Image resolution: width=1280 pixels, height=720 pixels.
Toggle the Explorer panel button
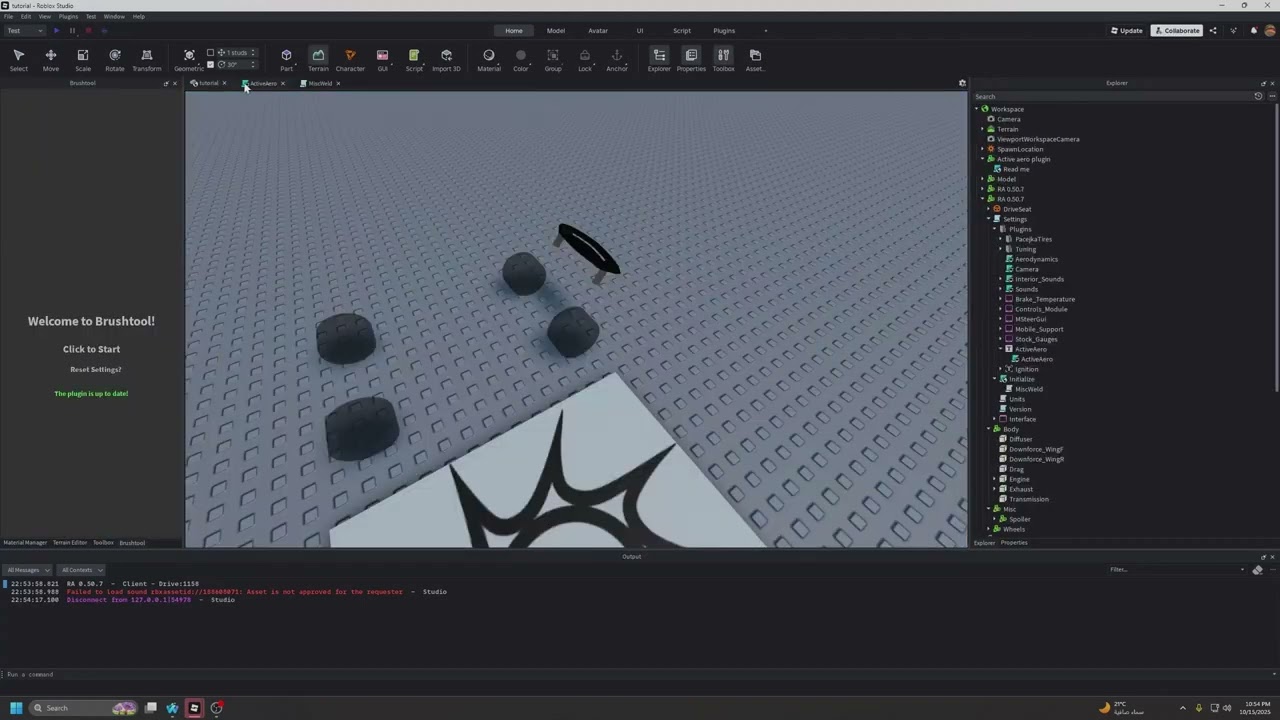coord(659,60)
